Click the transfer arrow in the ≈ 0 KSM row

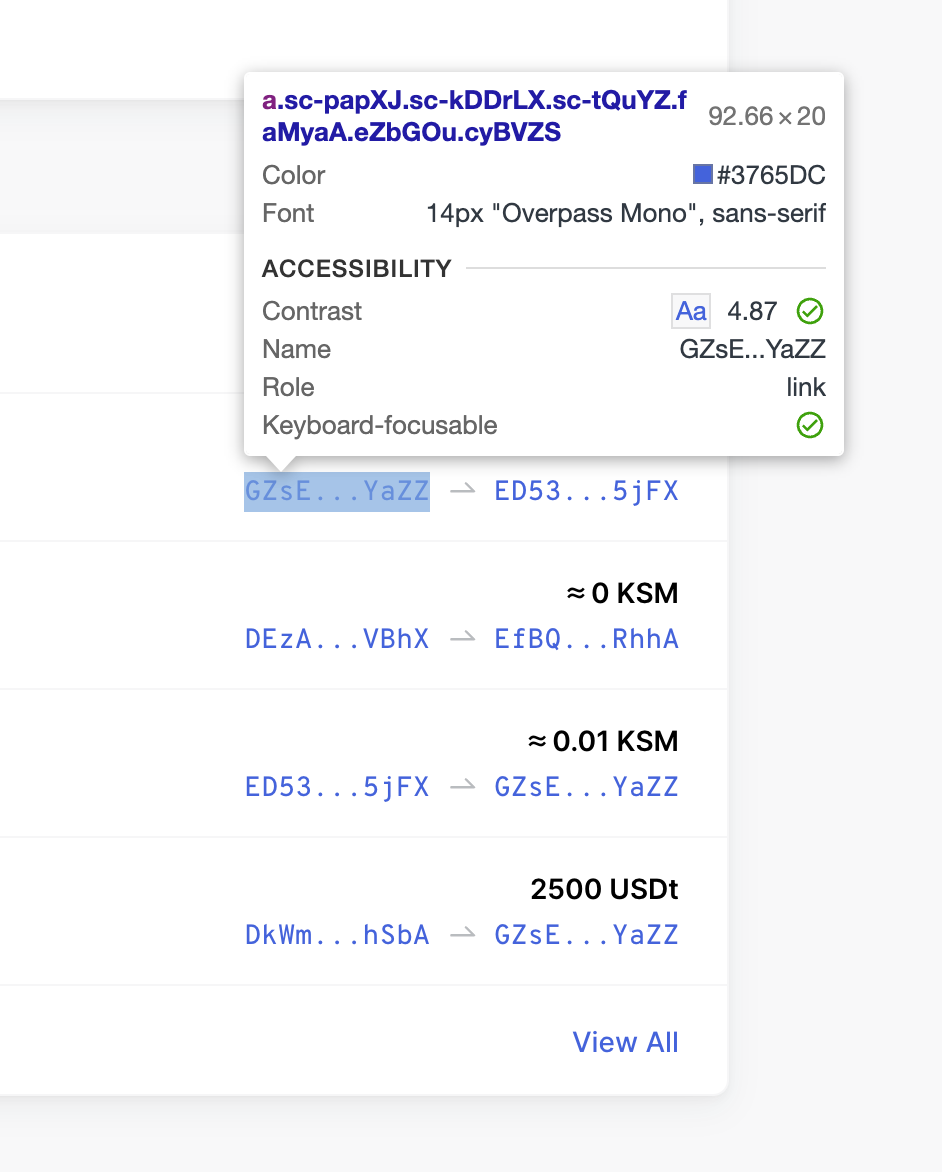pos(462,638)
